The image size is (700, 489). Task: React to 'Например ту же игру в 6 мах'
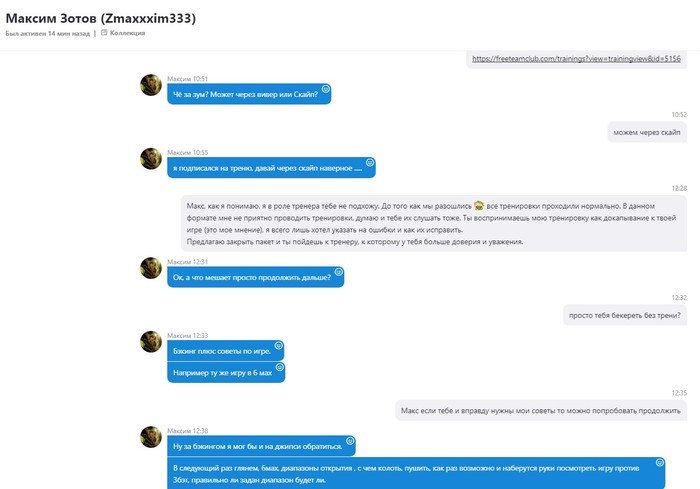[279, 367]
